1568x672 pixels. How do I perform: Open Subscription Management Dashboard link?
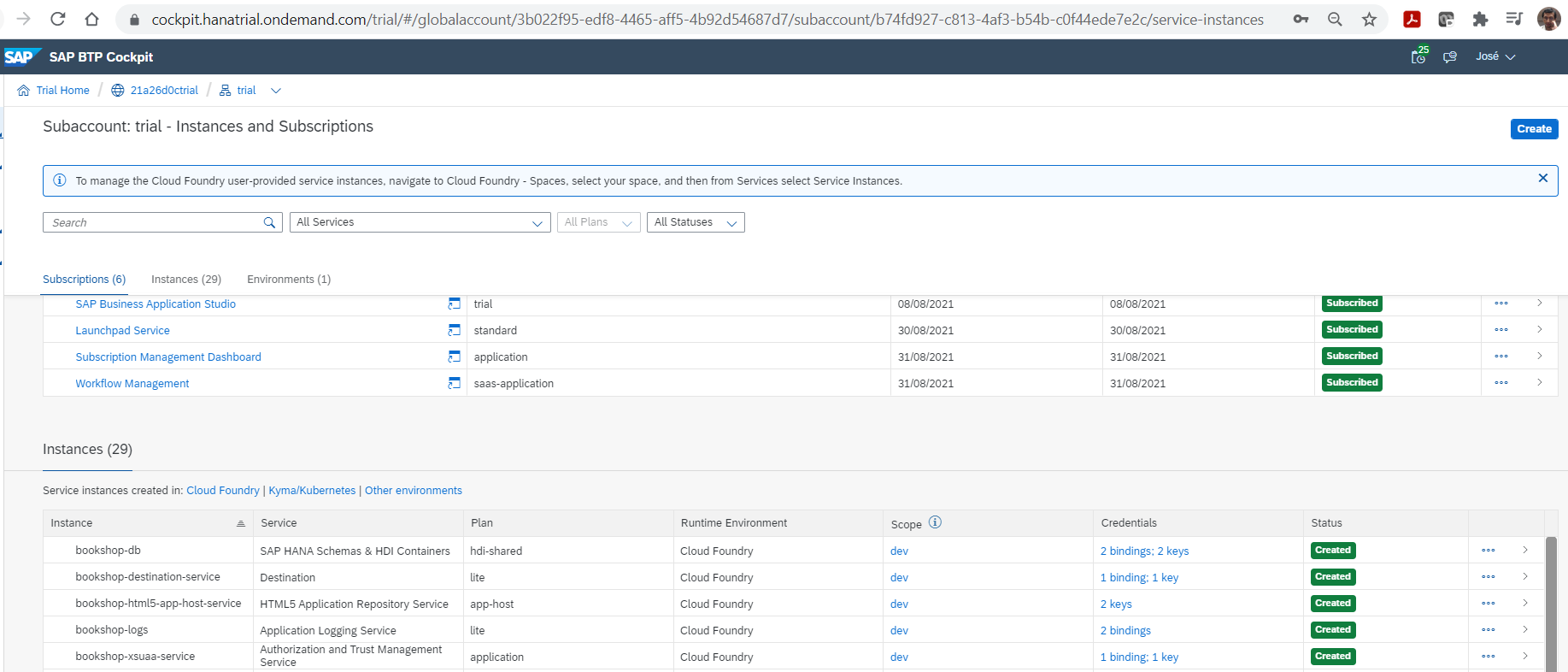tap(168, 357)
